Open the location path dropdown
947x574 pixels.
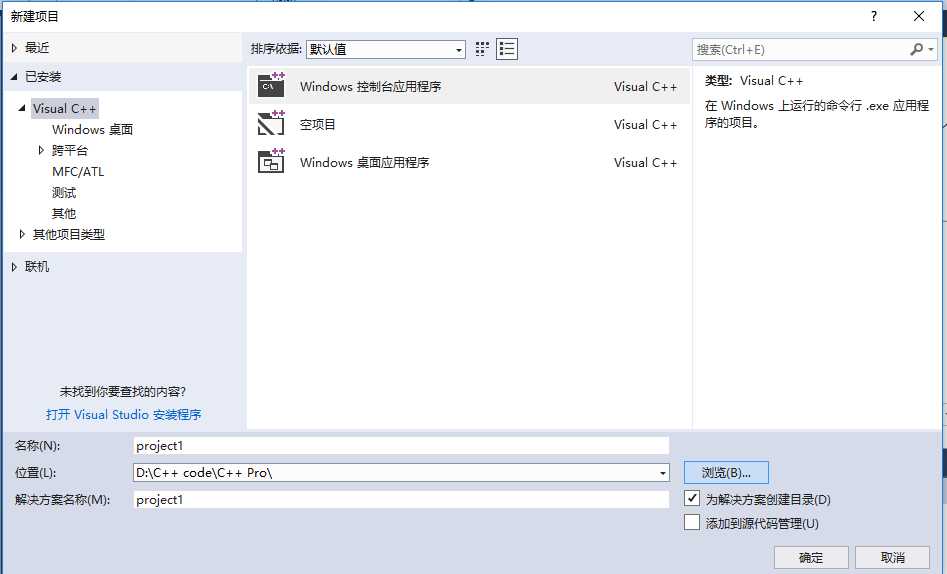[x=663, y=473]
